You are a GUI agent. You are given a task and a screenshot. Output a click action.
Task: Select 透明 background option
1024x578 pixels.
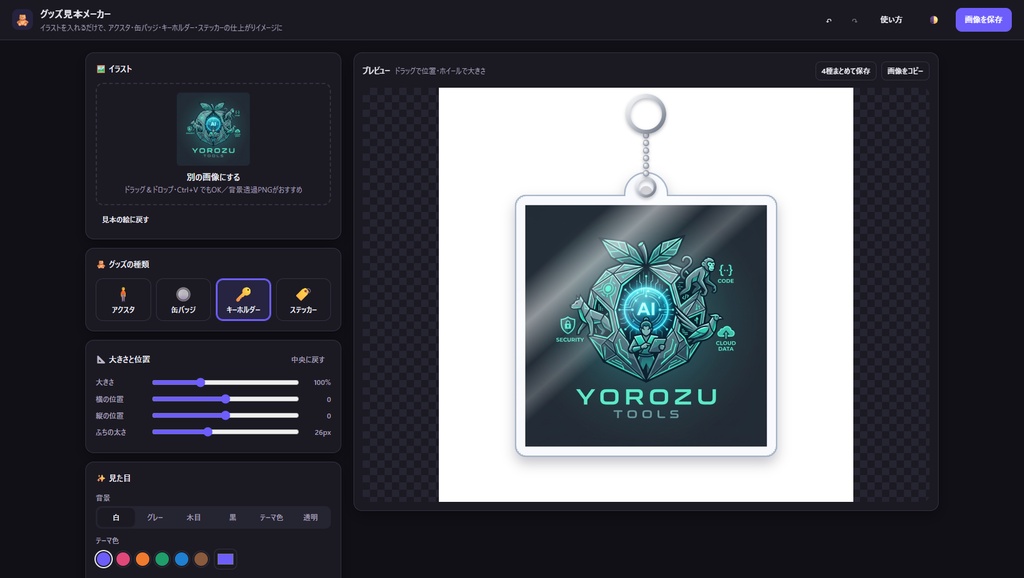[x=310, y=517]
